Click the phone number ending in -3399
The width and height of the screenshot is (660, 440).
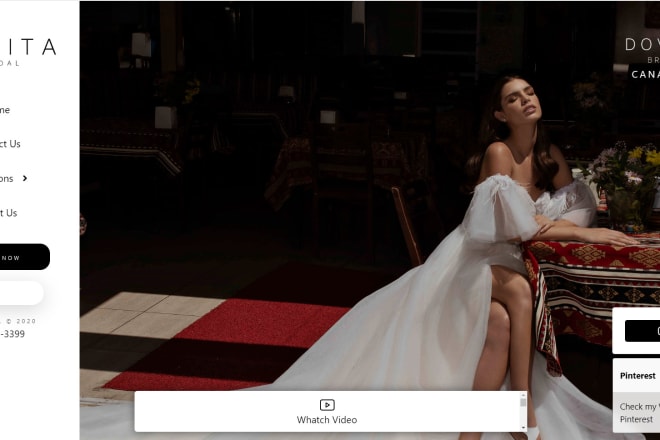12,333
